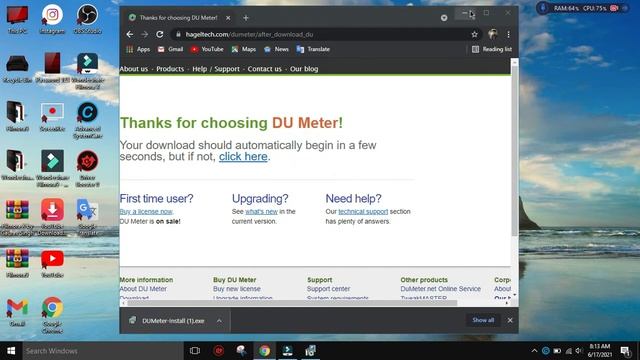
Task: Reload the page with the refresh icon
Action: [x=160, y=35]
